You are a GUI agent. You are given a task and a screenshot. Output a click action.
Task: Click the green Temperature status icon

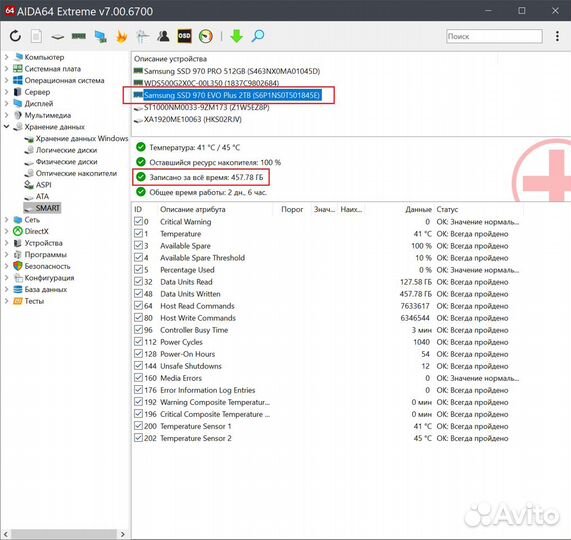click(x=141, y=147)
